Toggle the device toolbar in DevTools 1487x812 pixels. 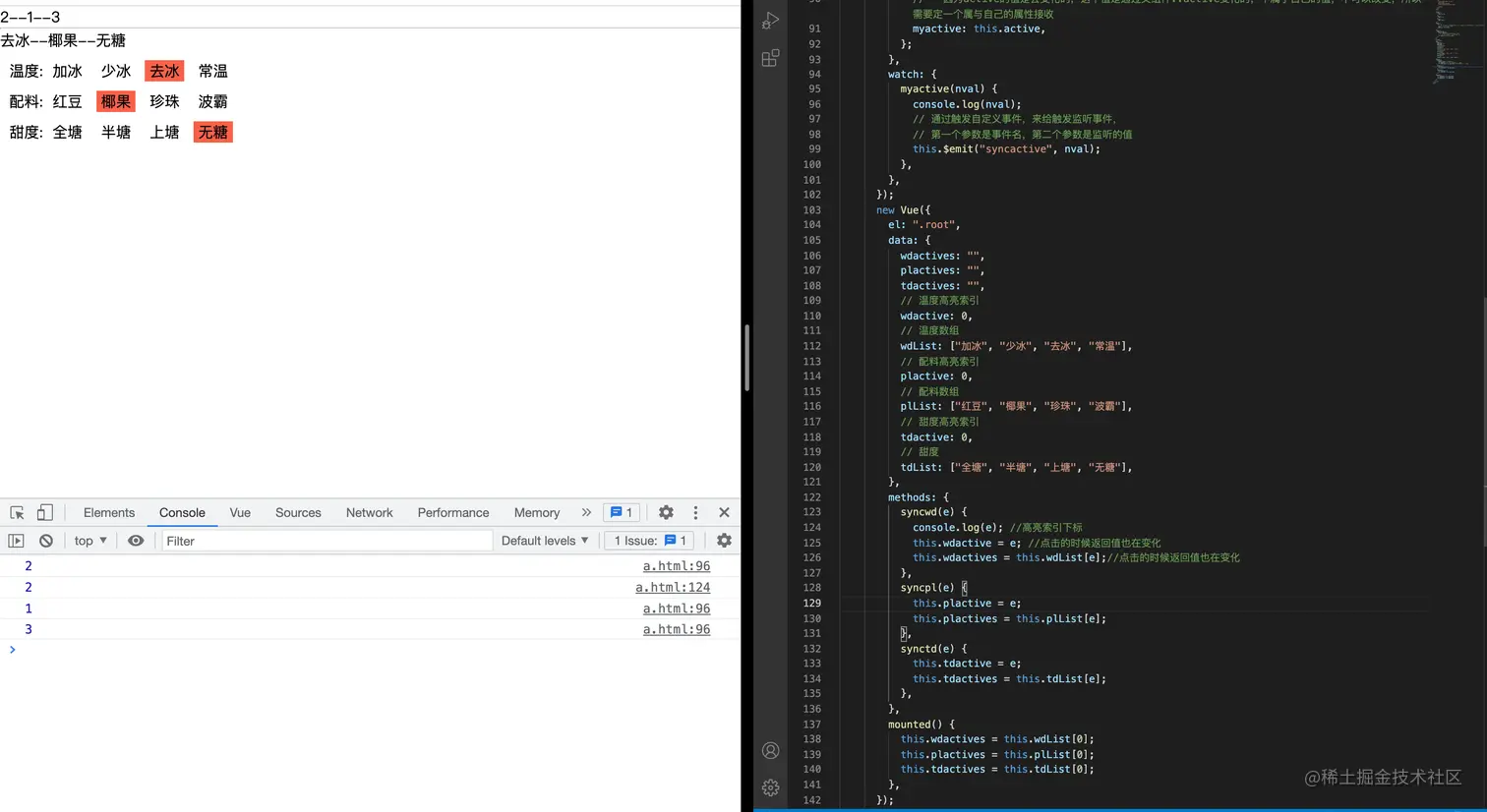click(45, 512)
